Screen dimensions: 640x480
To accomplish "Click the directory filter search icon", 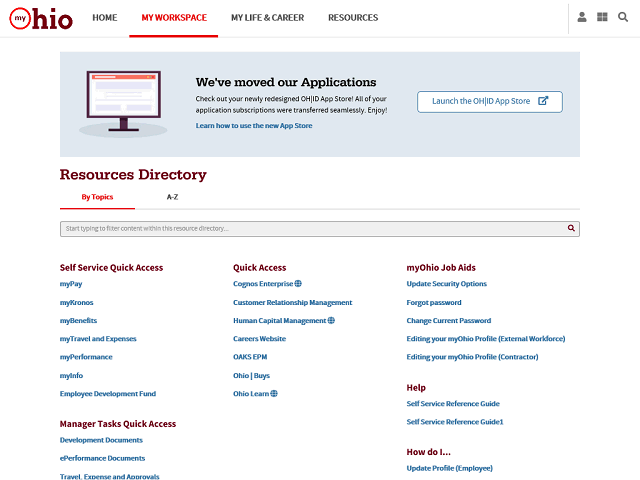I will click(x=571, y=228).
